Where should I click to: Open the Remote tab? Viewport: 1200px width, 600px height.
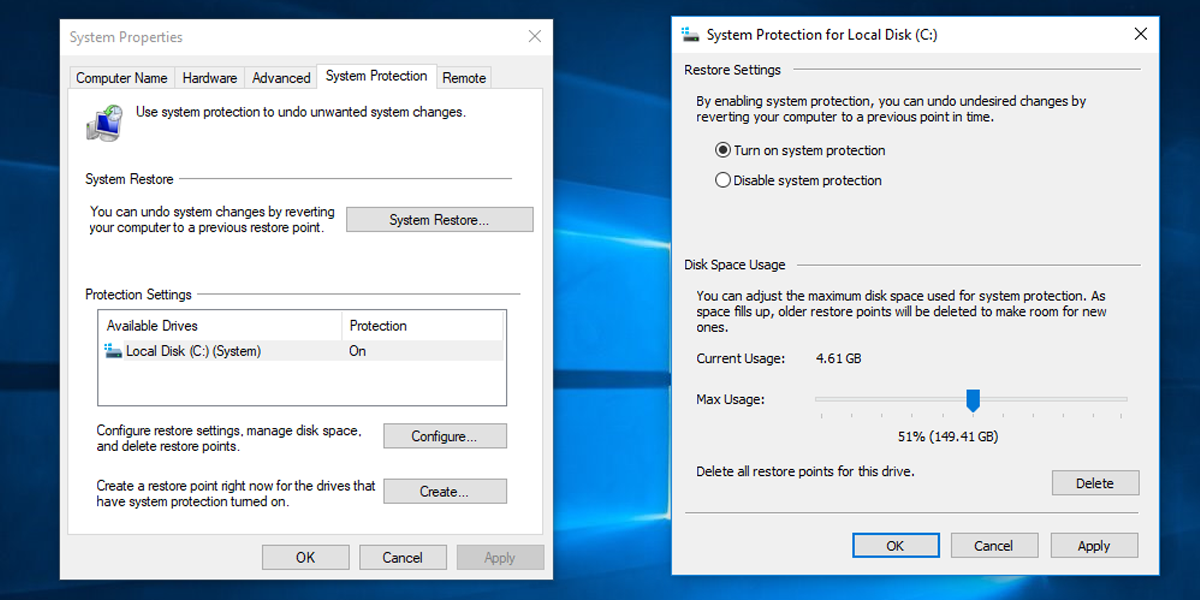464,77
